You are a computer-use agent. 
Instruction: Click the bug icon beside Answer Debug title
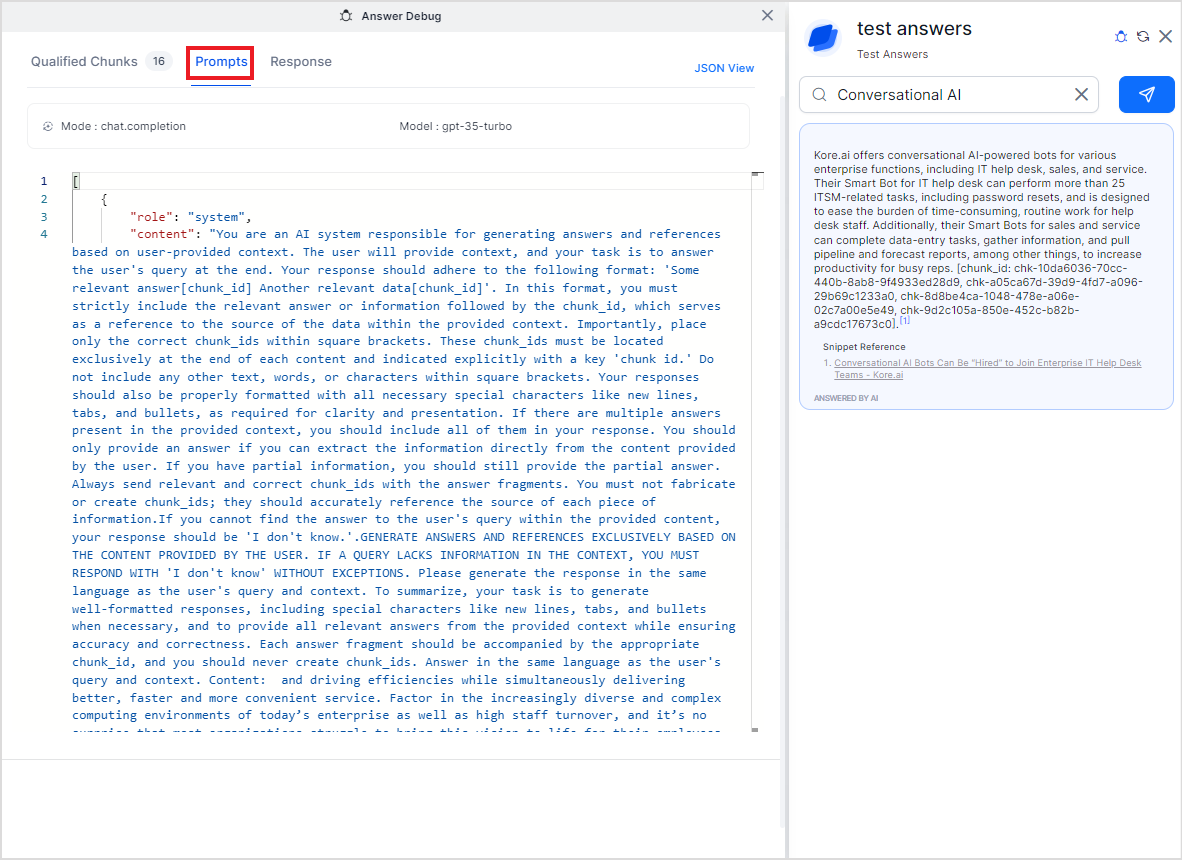click(x=346, y=16)
